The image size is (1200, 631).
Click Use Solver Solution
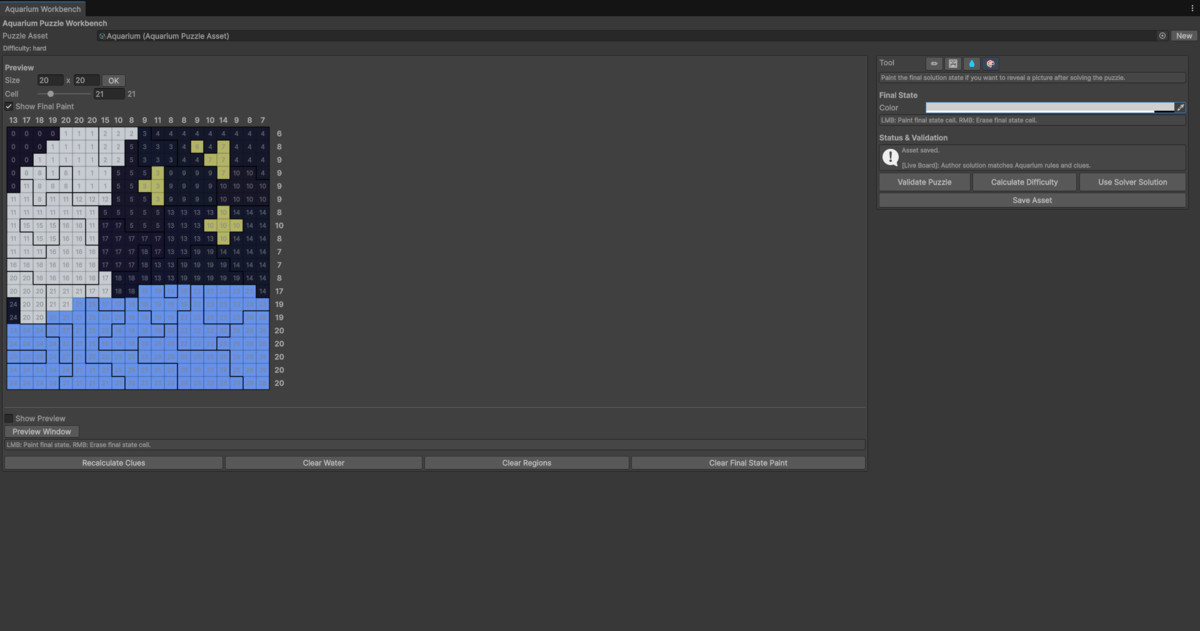coord(1133,182)
